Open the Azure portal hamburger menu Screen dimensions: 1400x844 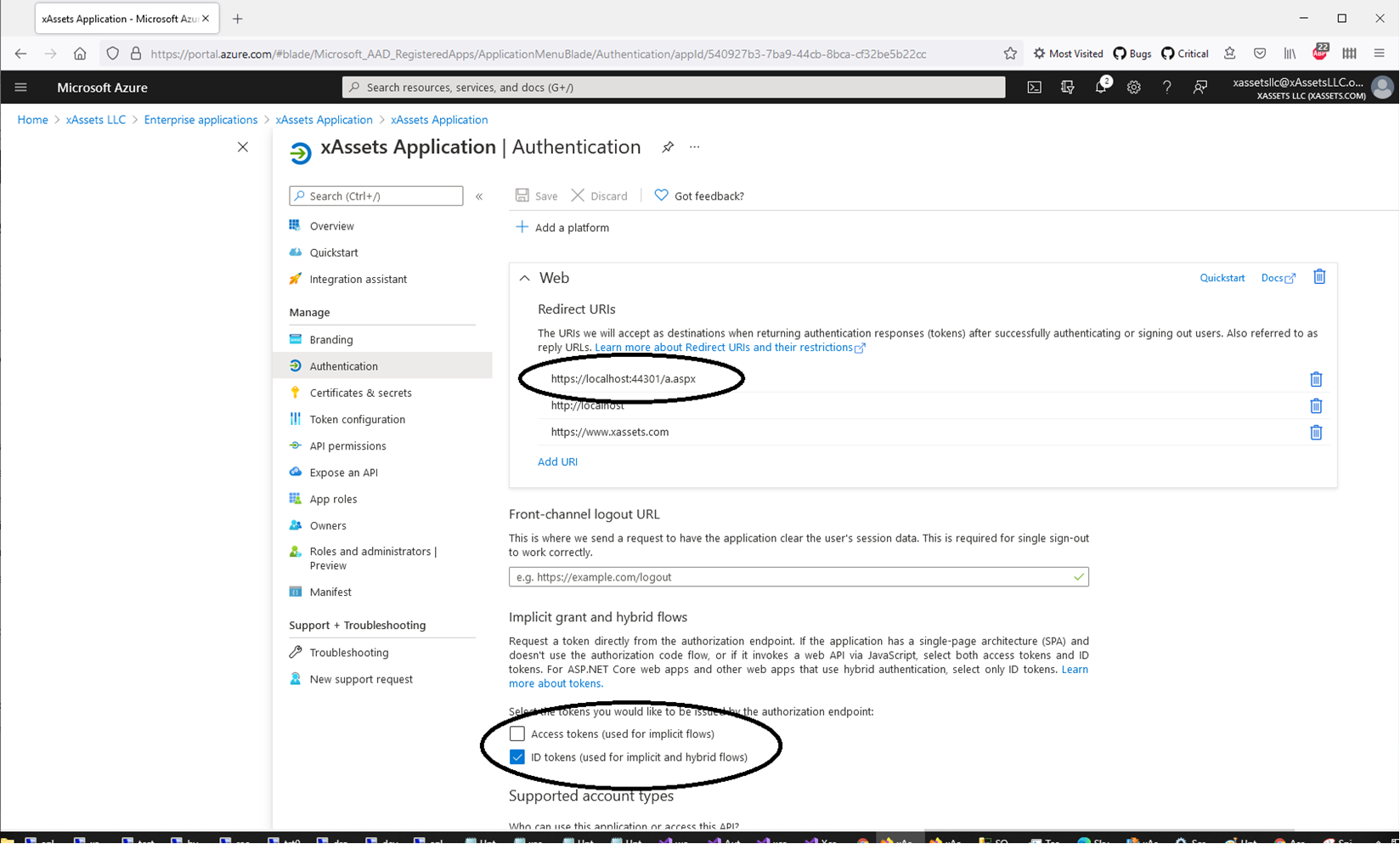(21, 88)
